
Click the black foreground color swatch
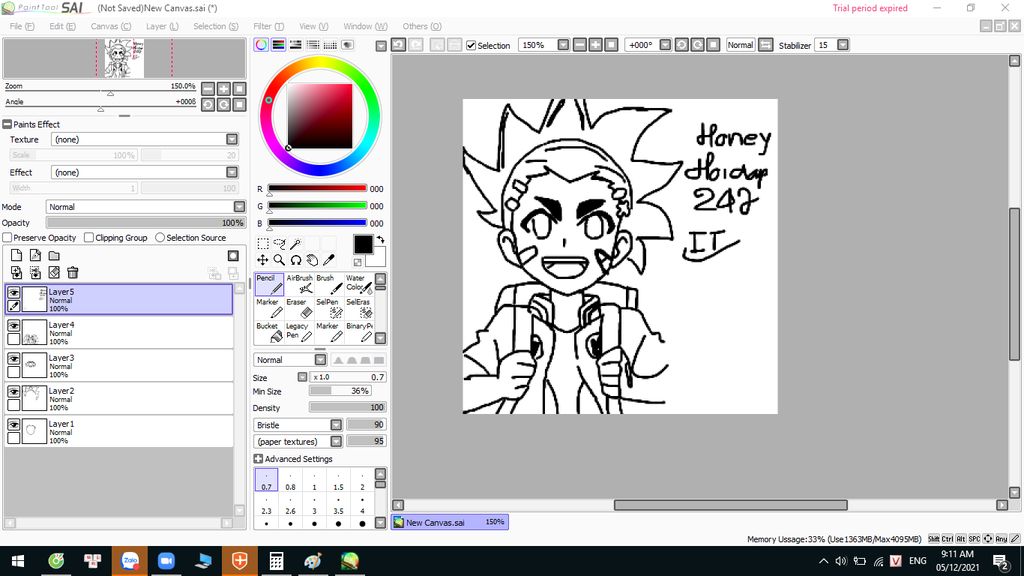[362, 244]
